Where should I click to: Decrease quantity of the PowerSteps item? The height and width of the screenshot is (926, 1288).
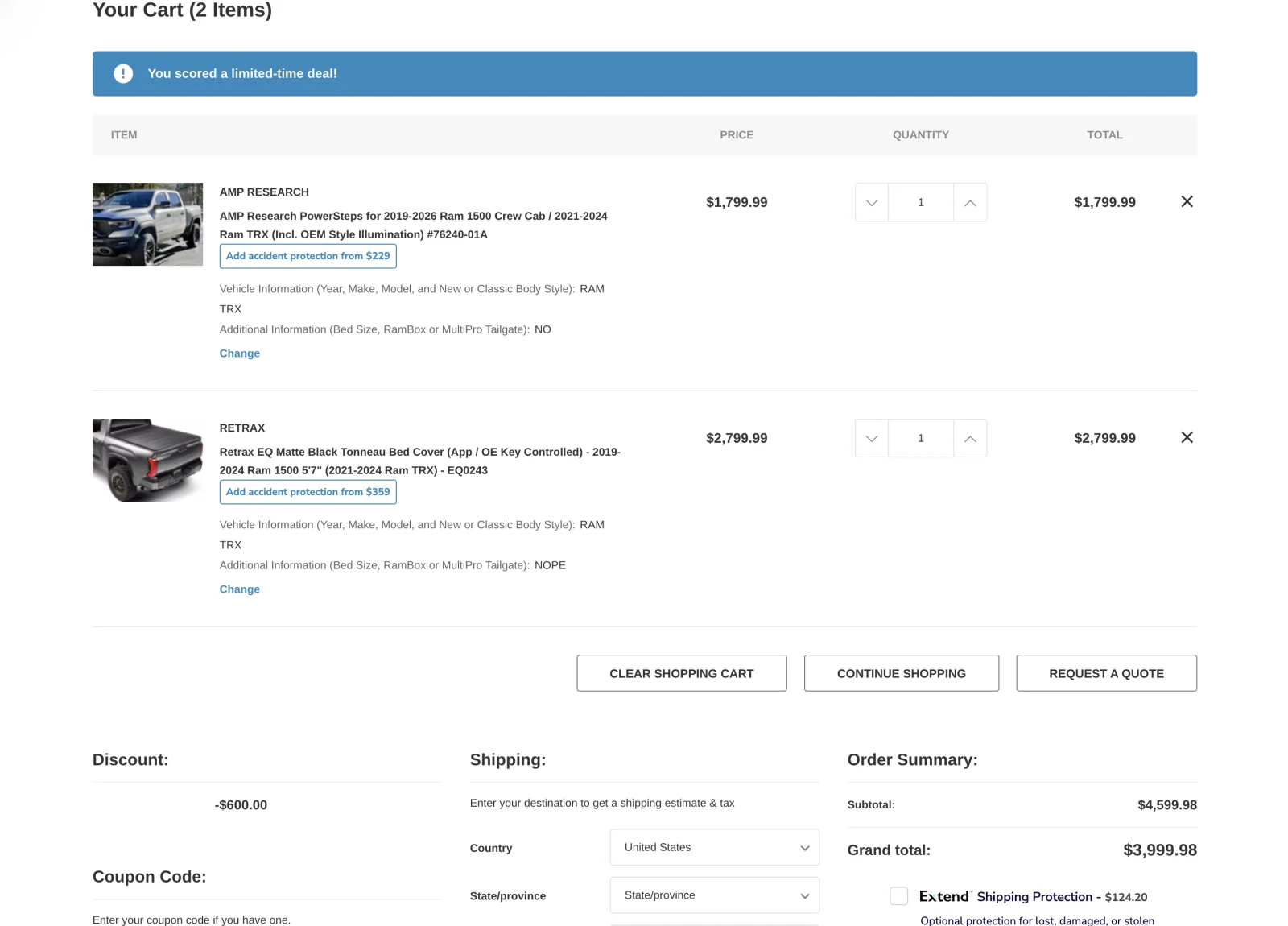tap(870, 202)
